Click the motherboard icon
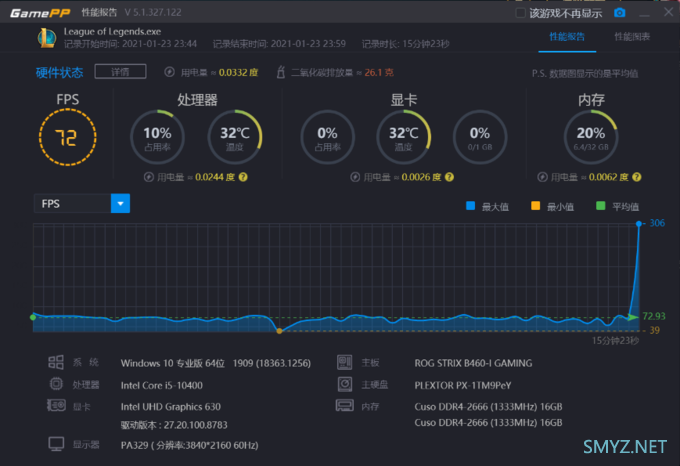 tap(345, 362)
